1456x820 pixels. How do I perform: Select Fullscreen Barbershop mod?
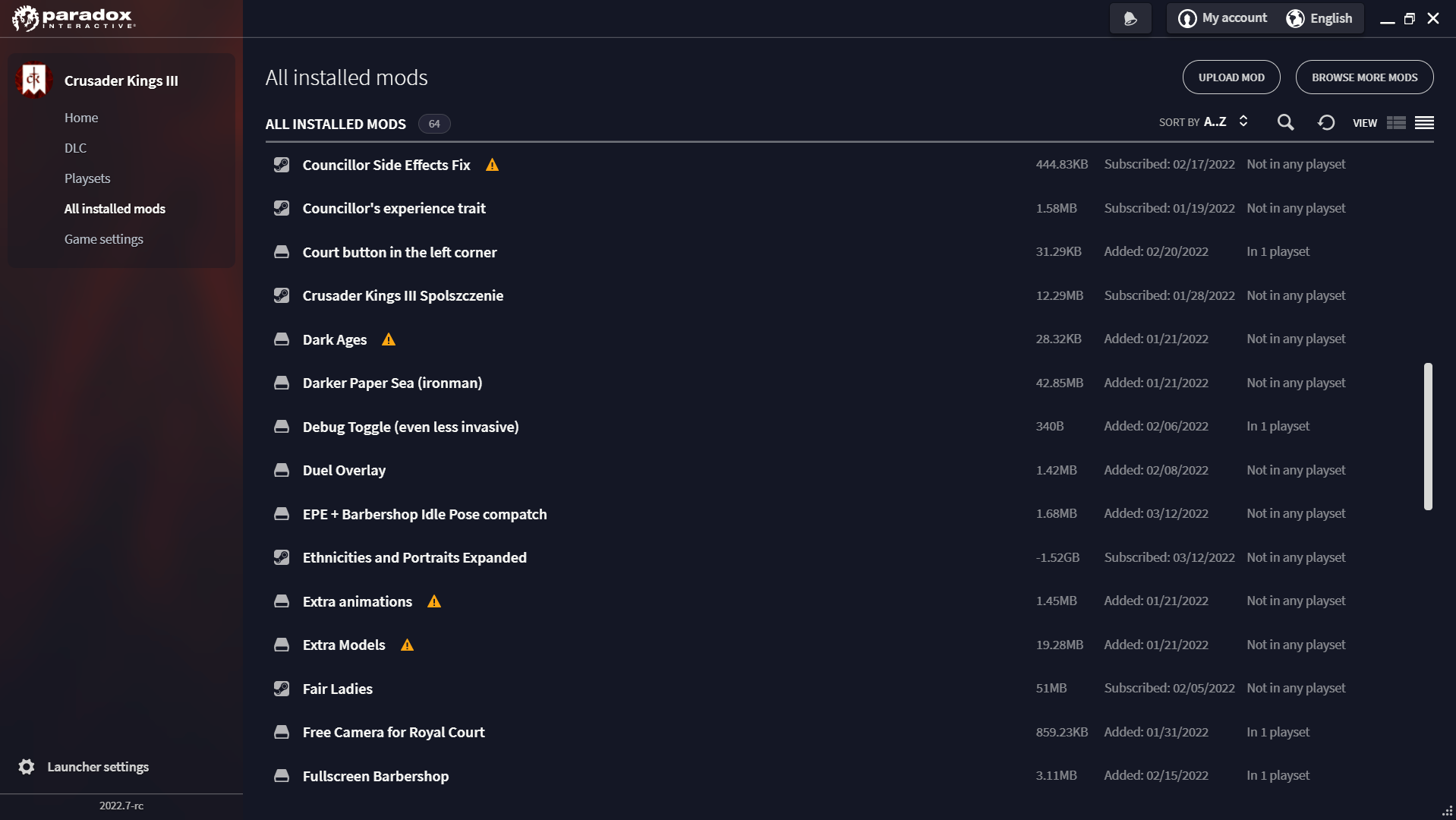pos(376,776)
